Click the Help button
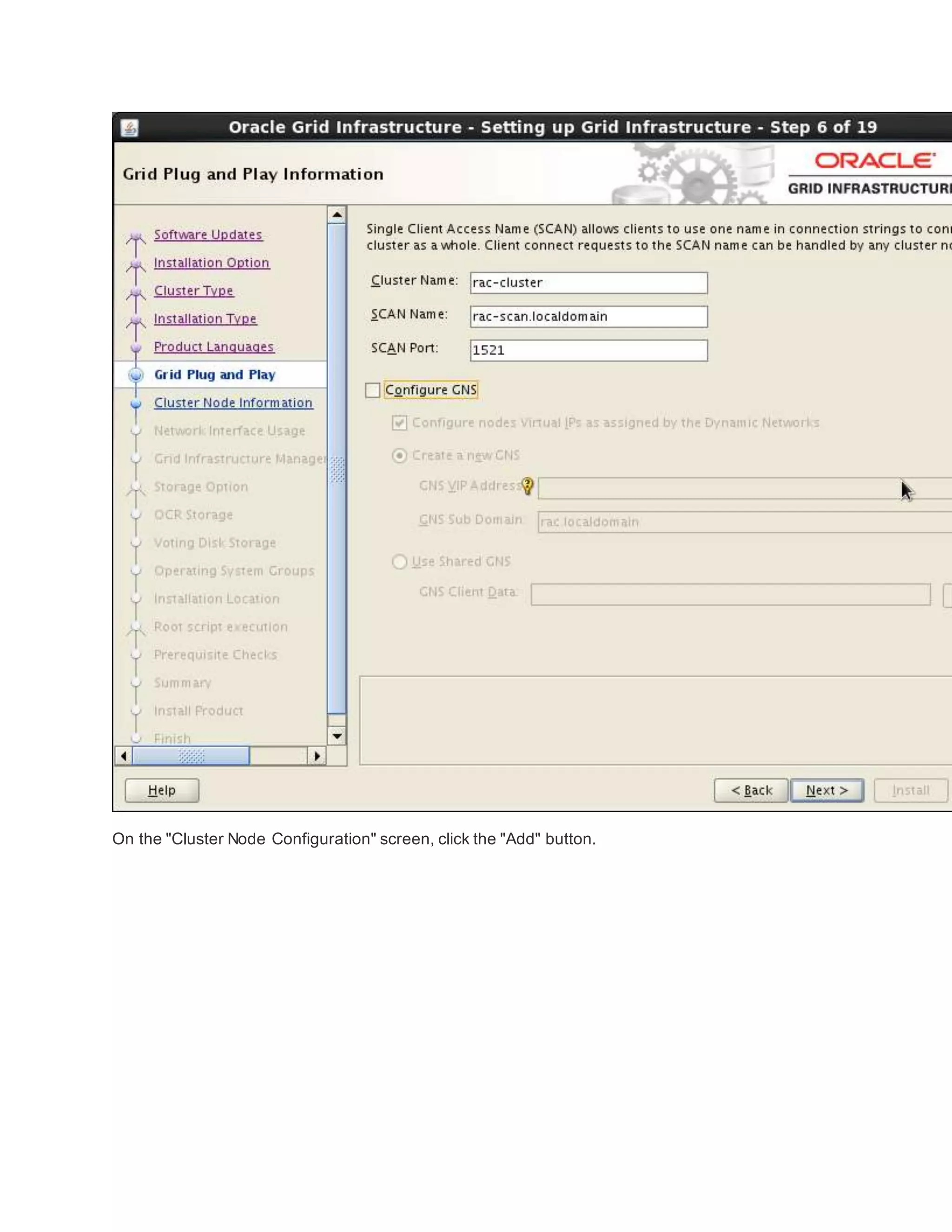This screenshot has width=952, height=1232. point(162,790)
